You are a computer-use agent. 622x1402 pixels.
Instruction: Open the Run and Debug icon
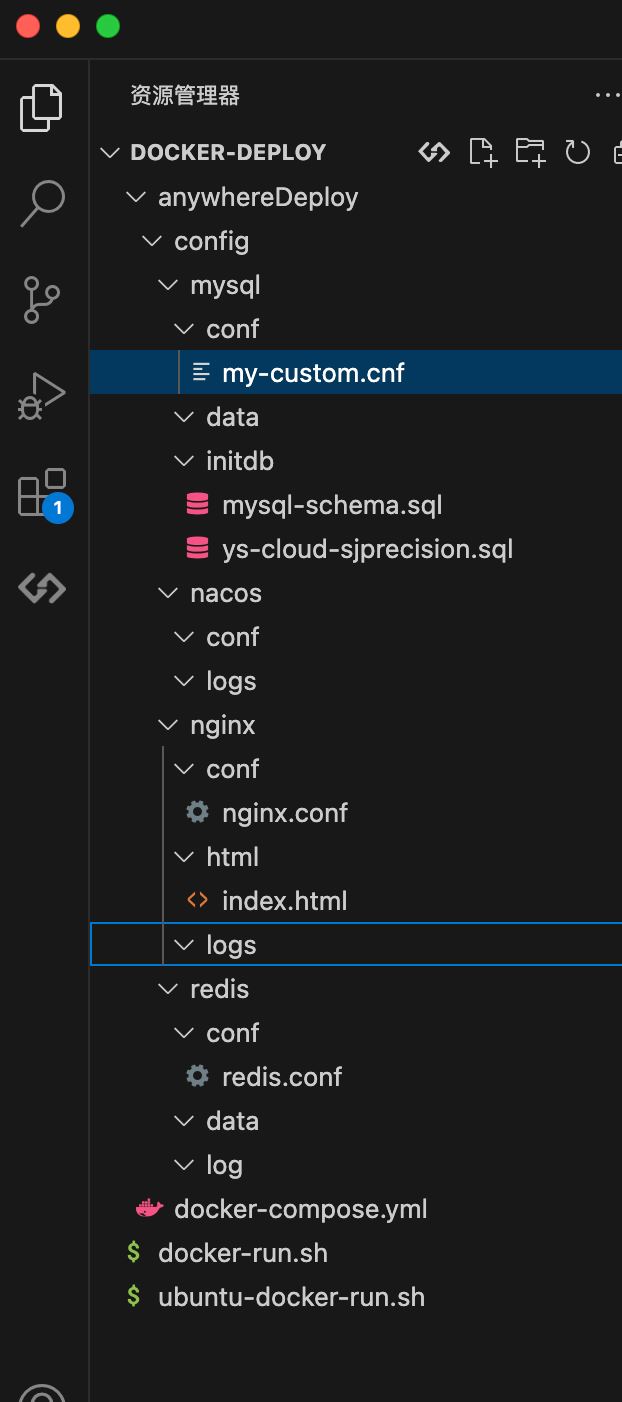click(x=43, y=396)
